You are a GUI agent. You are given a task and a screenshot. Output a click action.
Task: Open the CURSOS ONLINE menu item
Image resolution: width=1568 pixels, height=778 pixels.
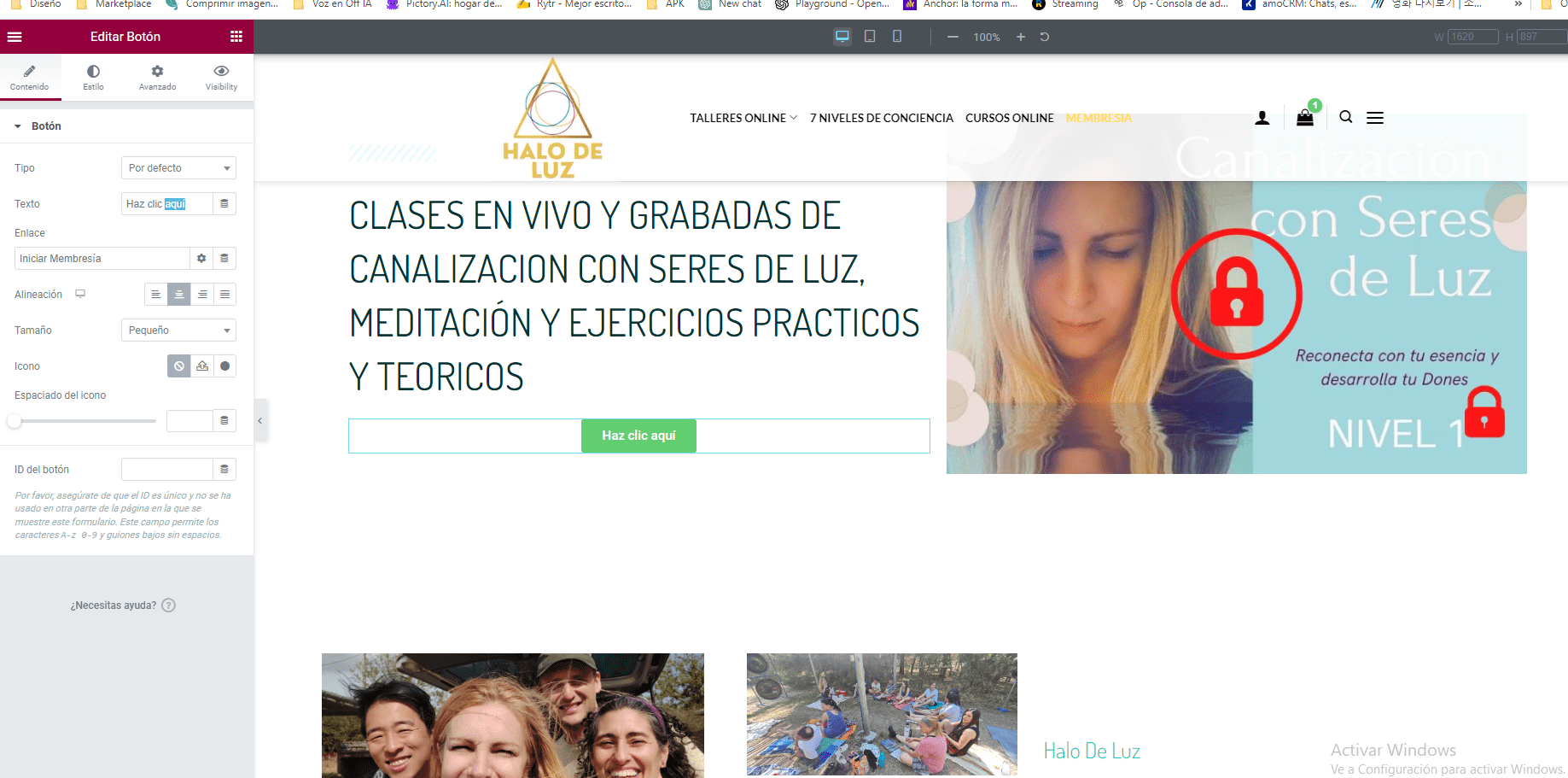point(1010,118)
